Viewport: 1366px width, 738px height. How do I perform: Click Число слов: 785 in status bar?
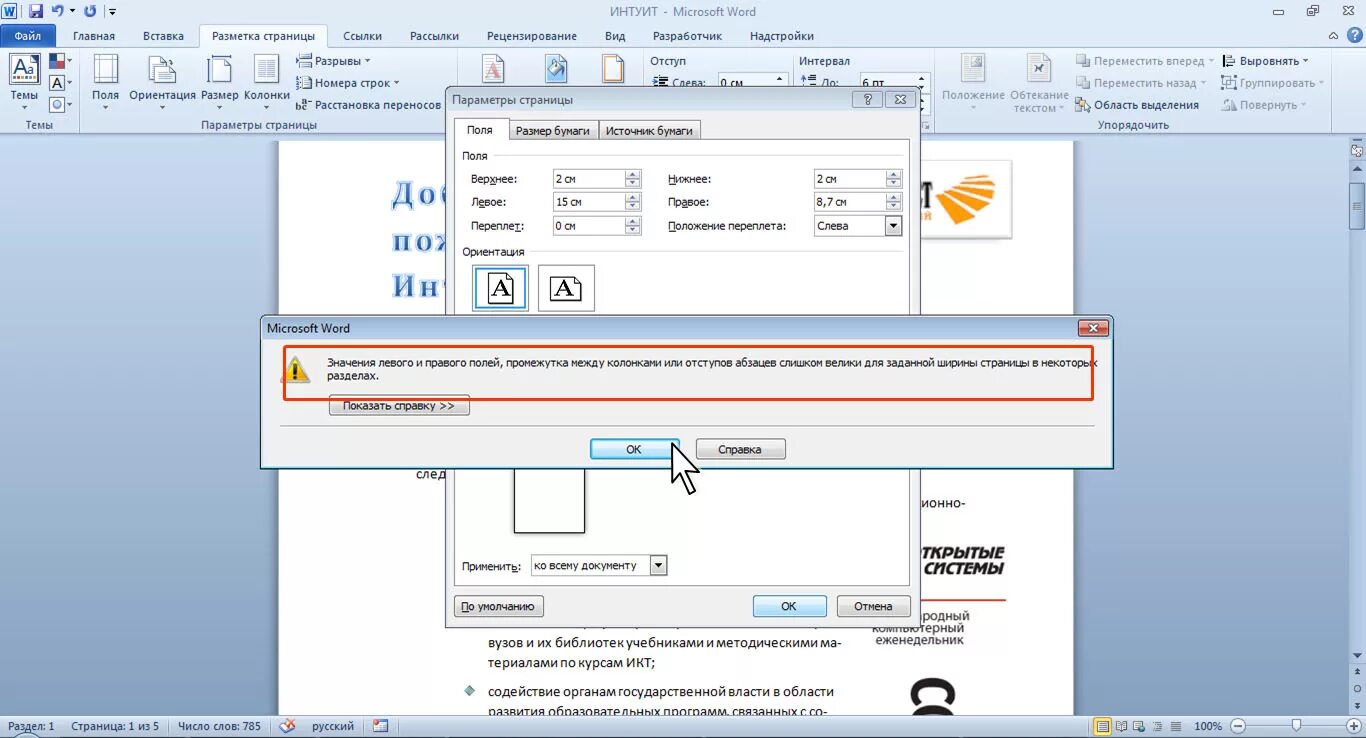tap(220, 726)
